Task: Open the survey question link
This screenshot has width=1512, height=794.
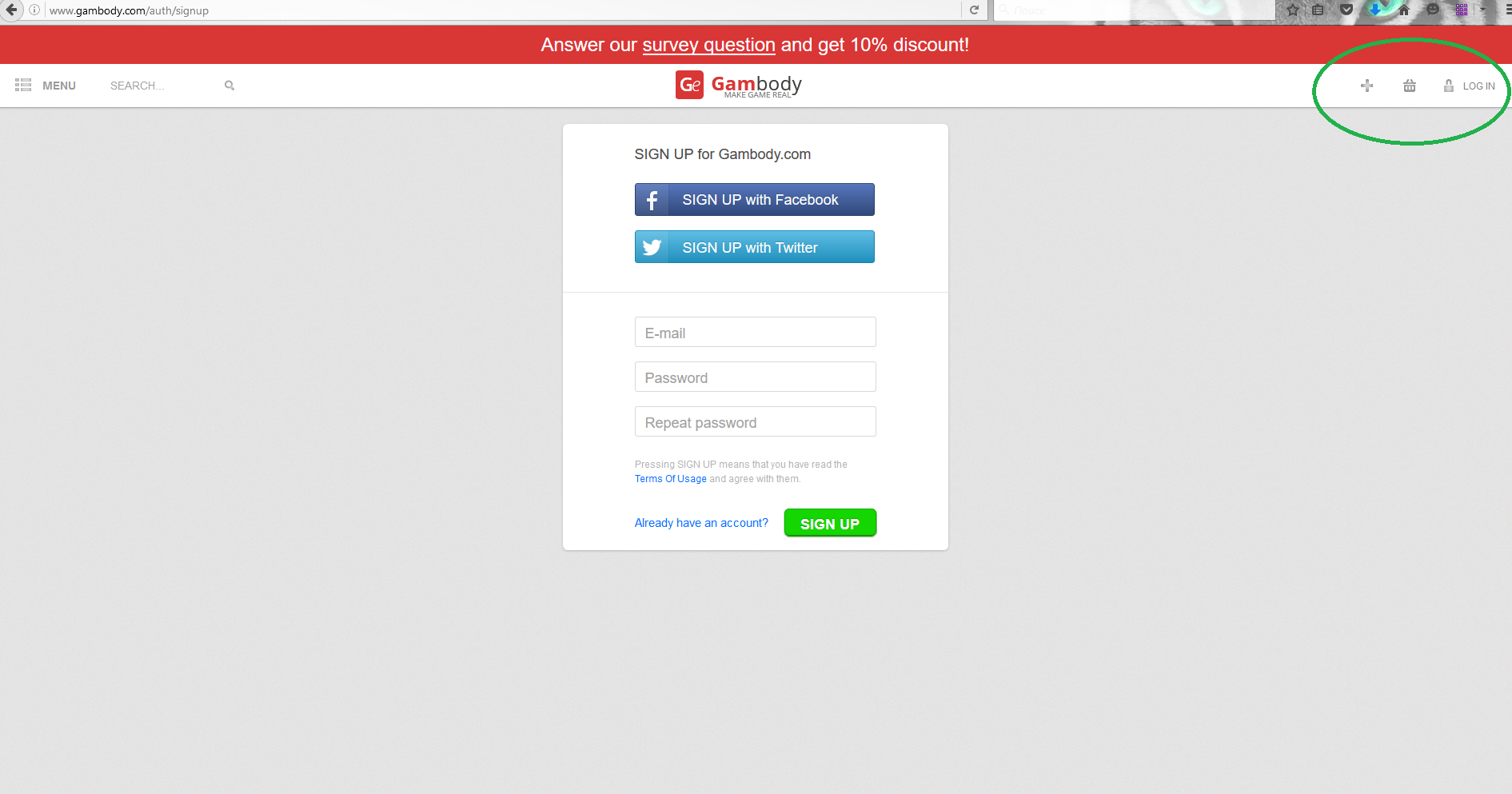Action: click(708, 45)
